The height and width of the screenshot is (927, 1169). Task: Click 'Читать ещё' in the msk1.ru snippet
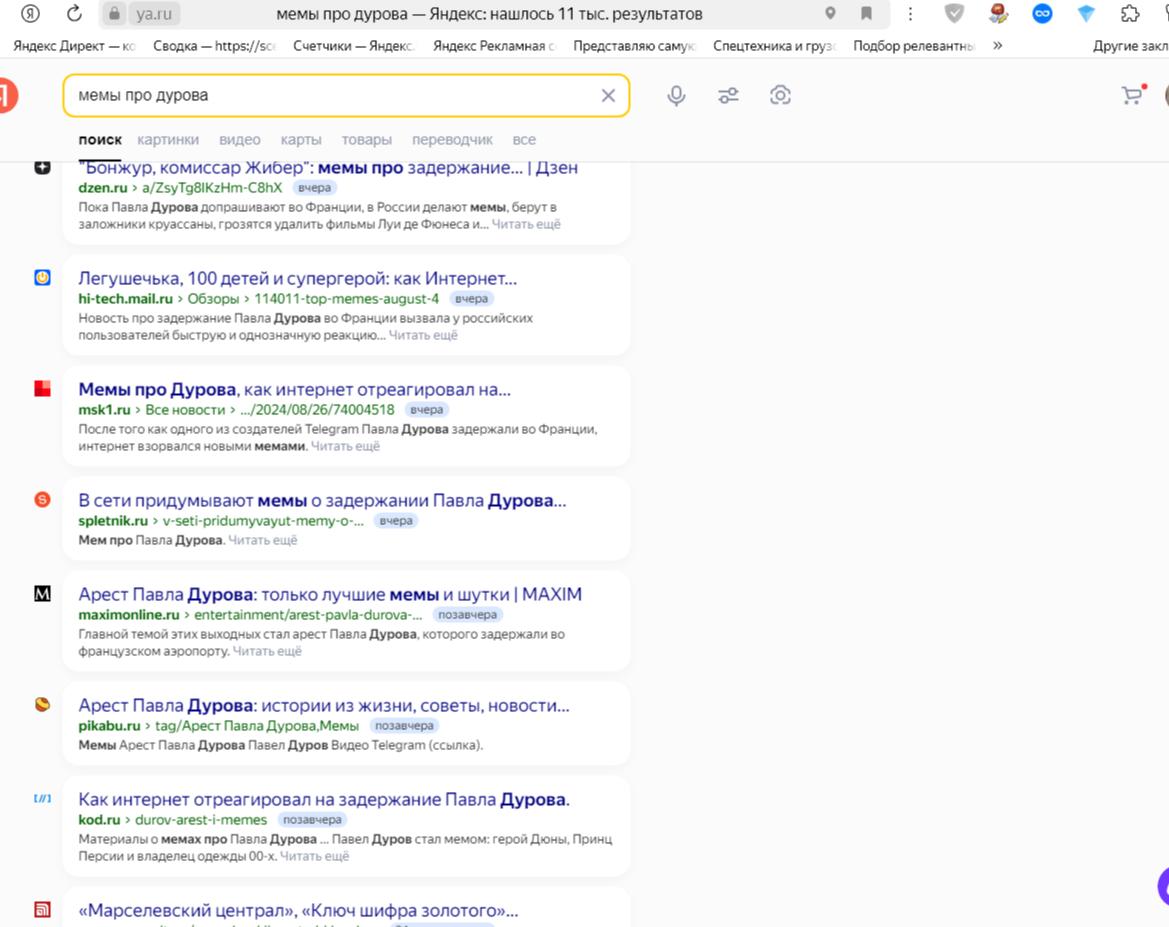345,446
